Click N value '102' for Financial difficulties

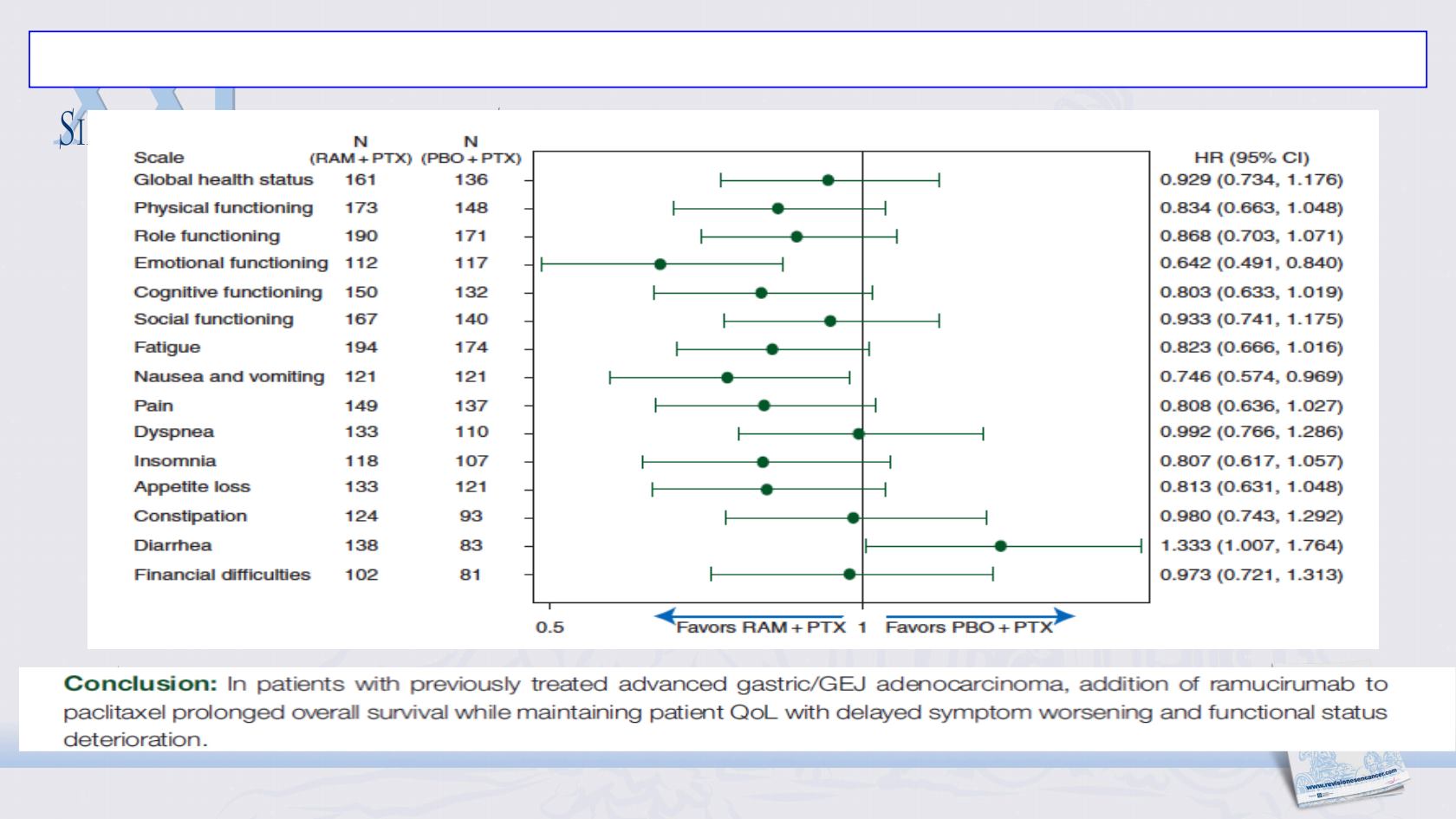(x=361, y=575)
